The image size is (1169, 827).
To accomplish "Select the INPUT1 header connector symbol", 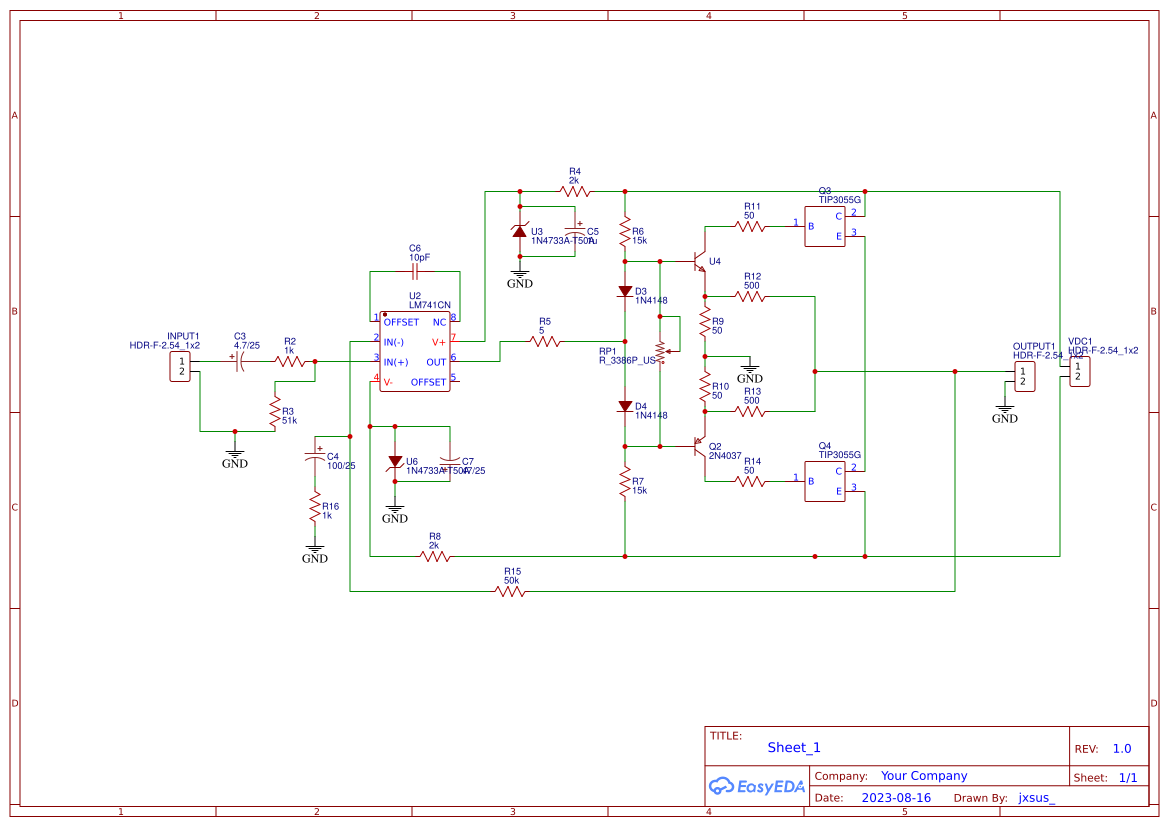I will (x=180, y=367).
